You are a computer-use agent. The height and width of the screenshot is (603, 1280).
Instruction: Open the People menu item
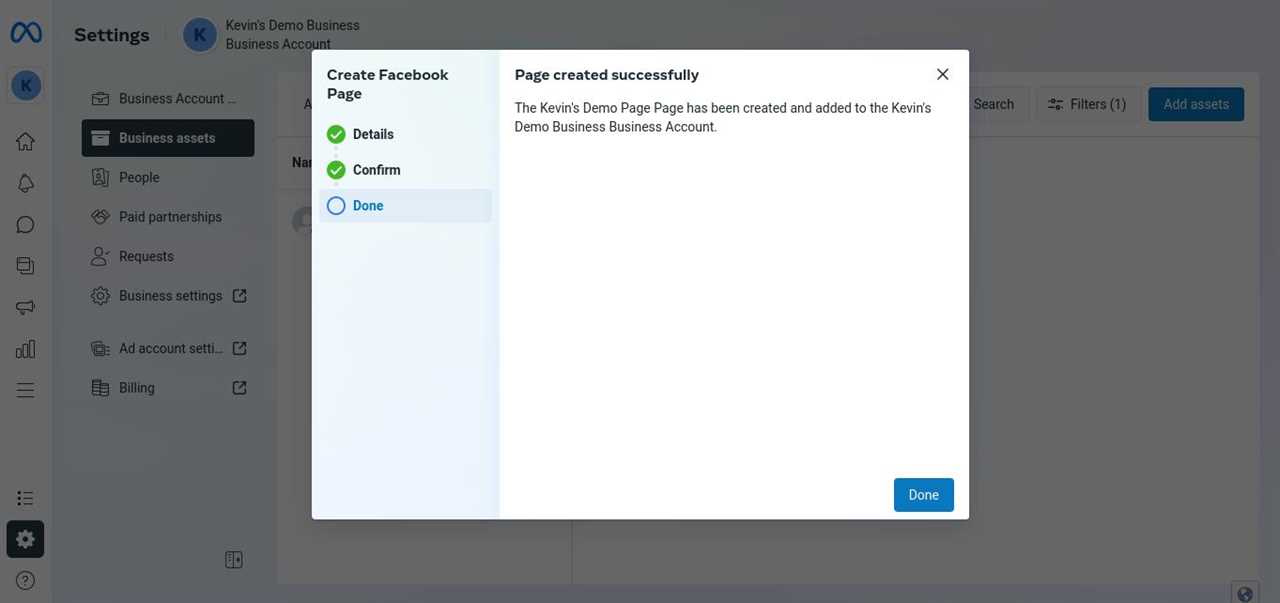point(138,177)
